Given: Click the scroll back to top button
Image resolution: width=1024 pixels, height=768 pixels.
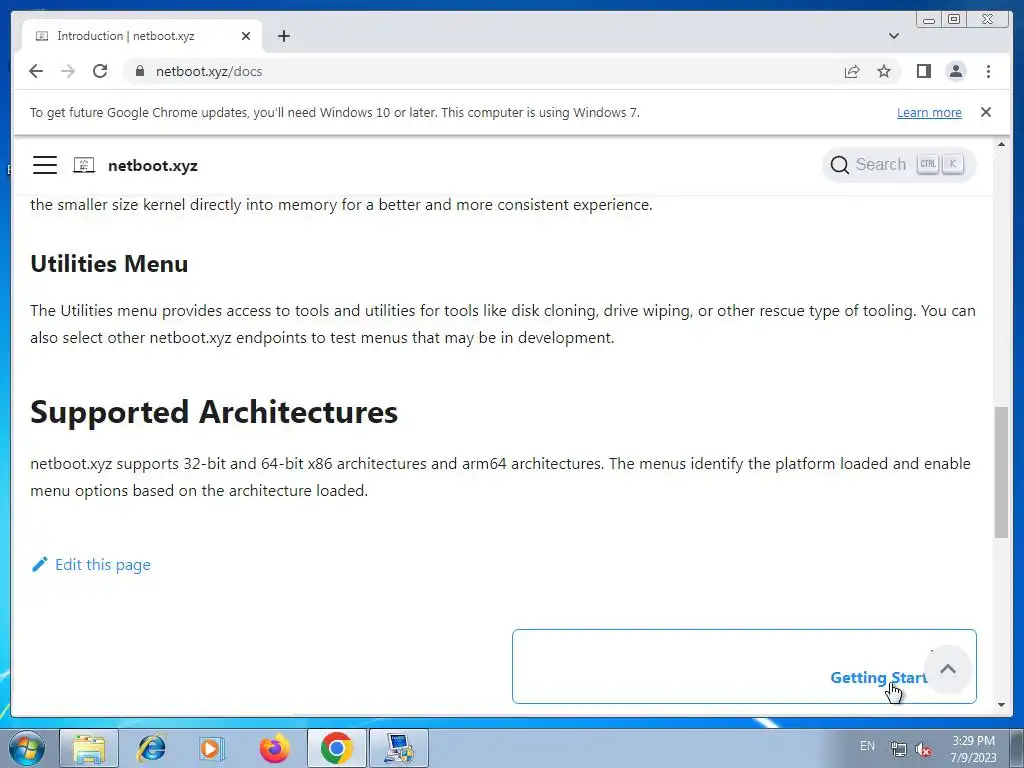Looking at the screenshot, I should pos(948,669).
